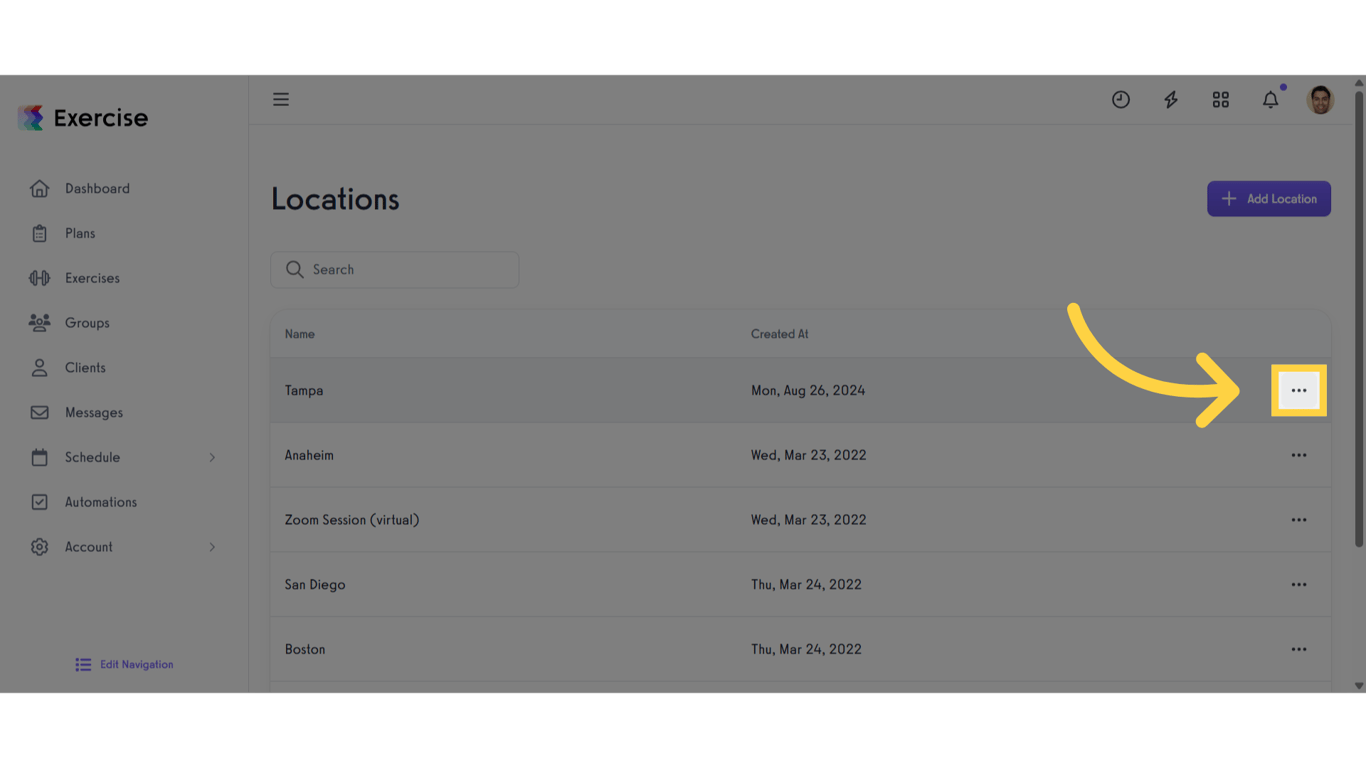The image size is (1366, 768).
Task: Open San Diego row options
Action: [1298, 584]
